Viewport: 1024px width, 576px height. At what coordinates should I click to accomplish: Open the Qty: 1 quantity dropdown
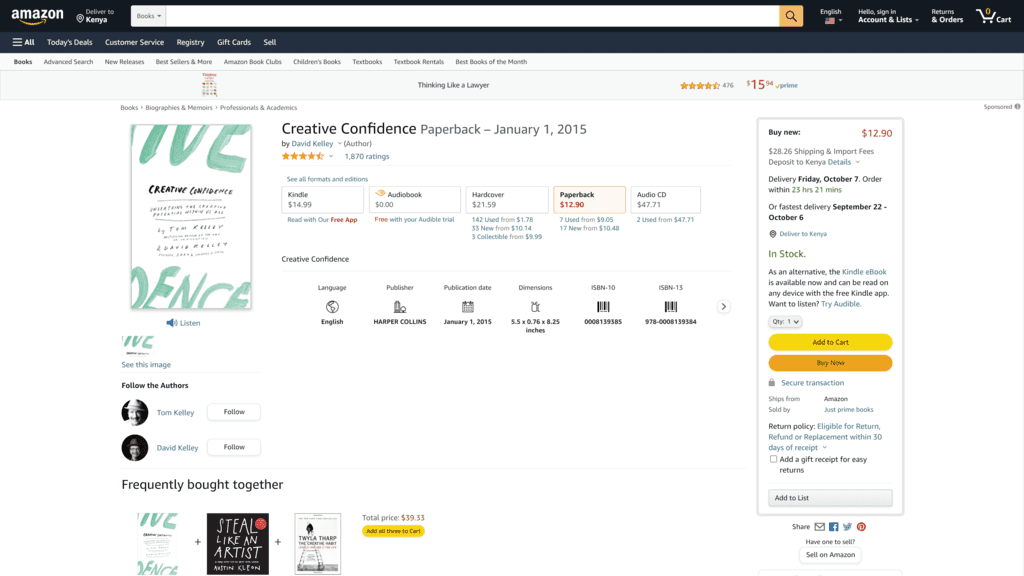pyautogui.click(x=785, y=321)
